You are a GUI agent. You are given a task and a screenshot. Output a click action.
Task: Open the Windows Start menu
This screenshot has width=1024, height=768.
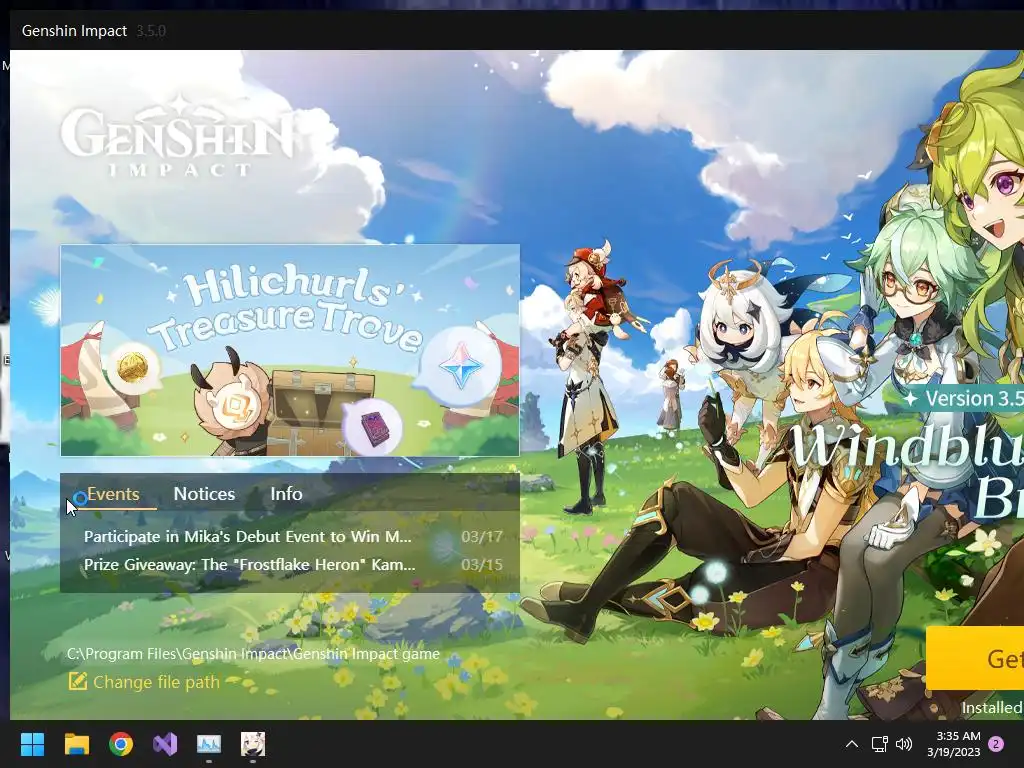[32, 744]
